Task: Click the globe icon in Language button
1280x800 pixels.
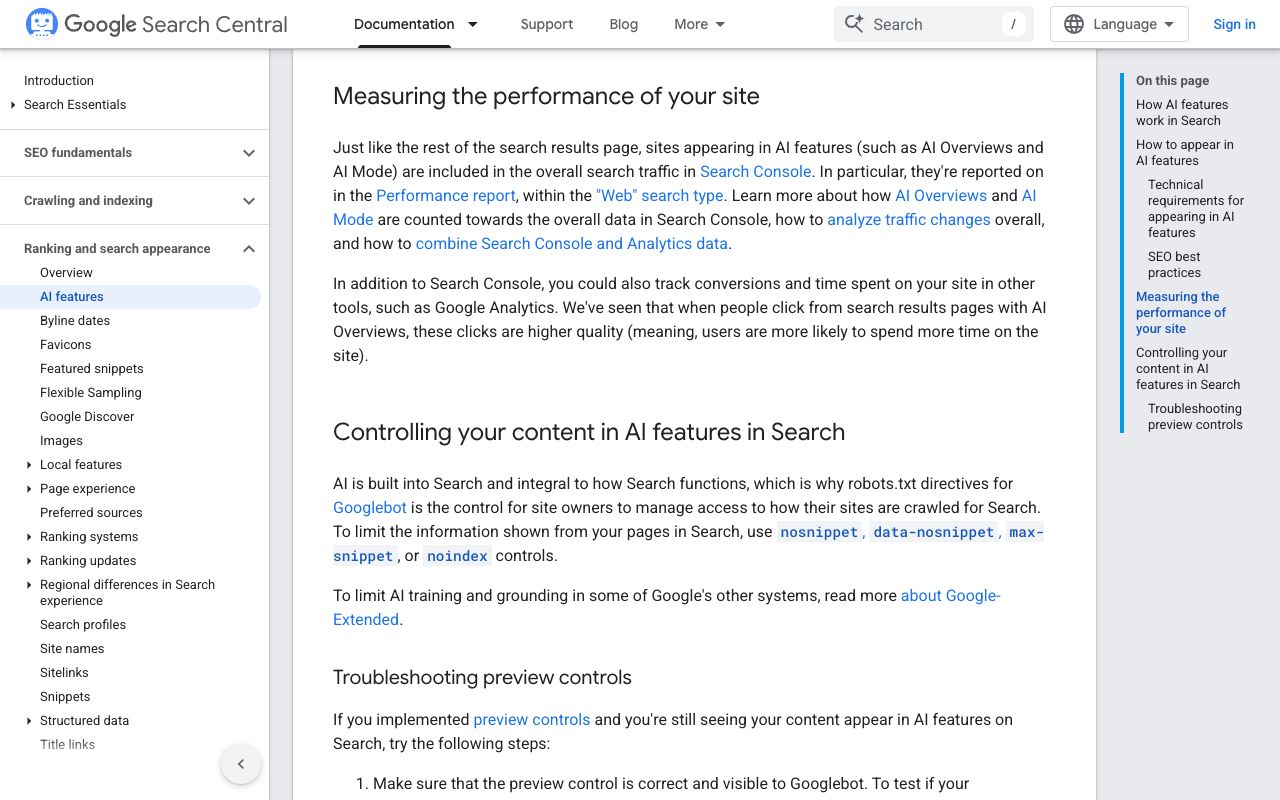Action: click(1074, 24)
